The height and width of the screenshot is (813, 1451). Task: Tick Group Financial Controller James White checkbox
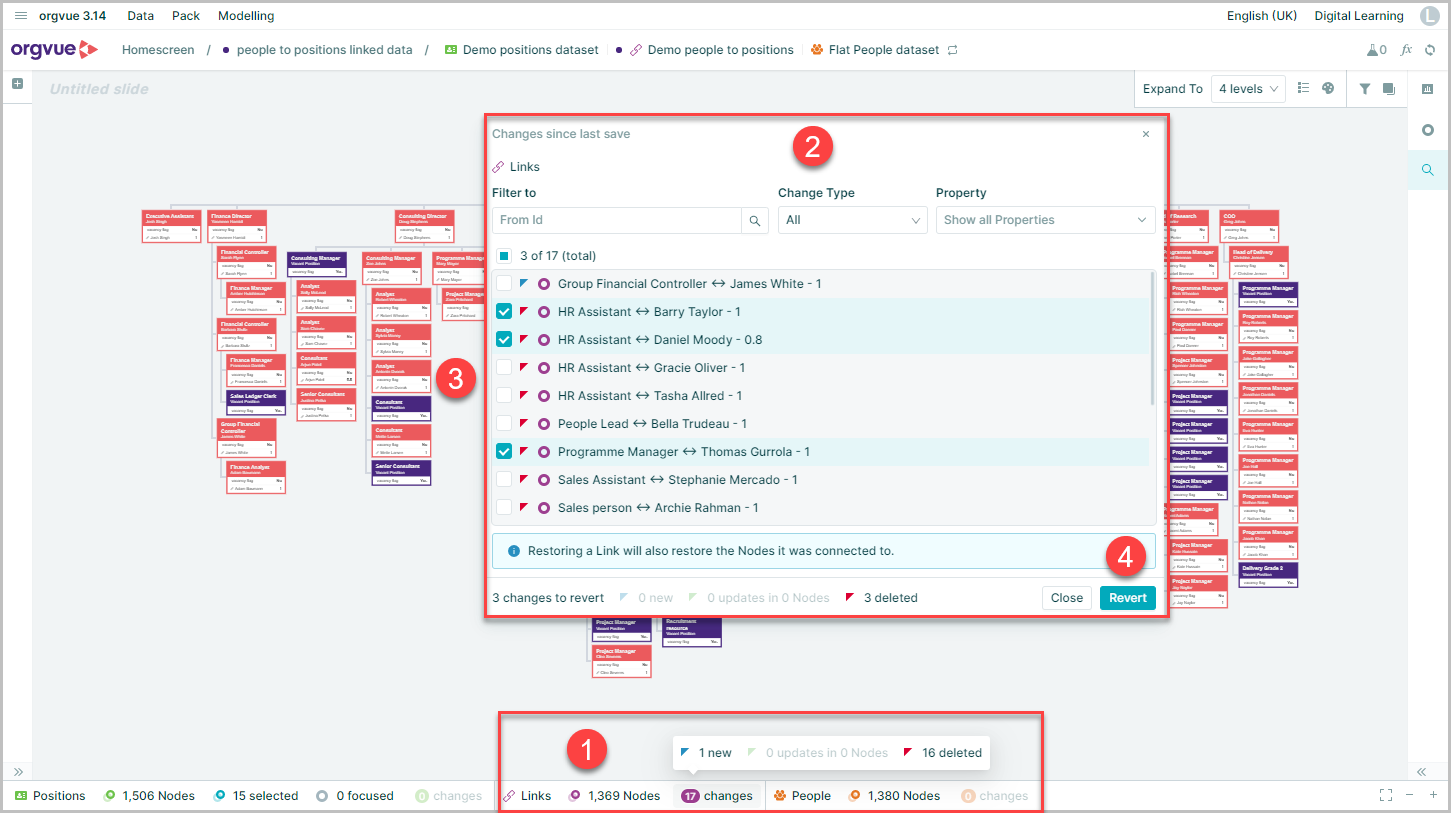[504, 284]
